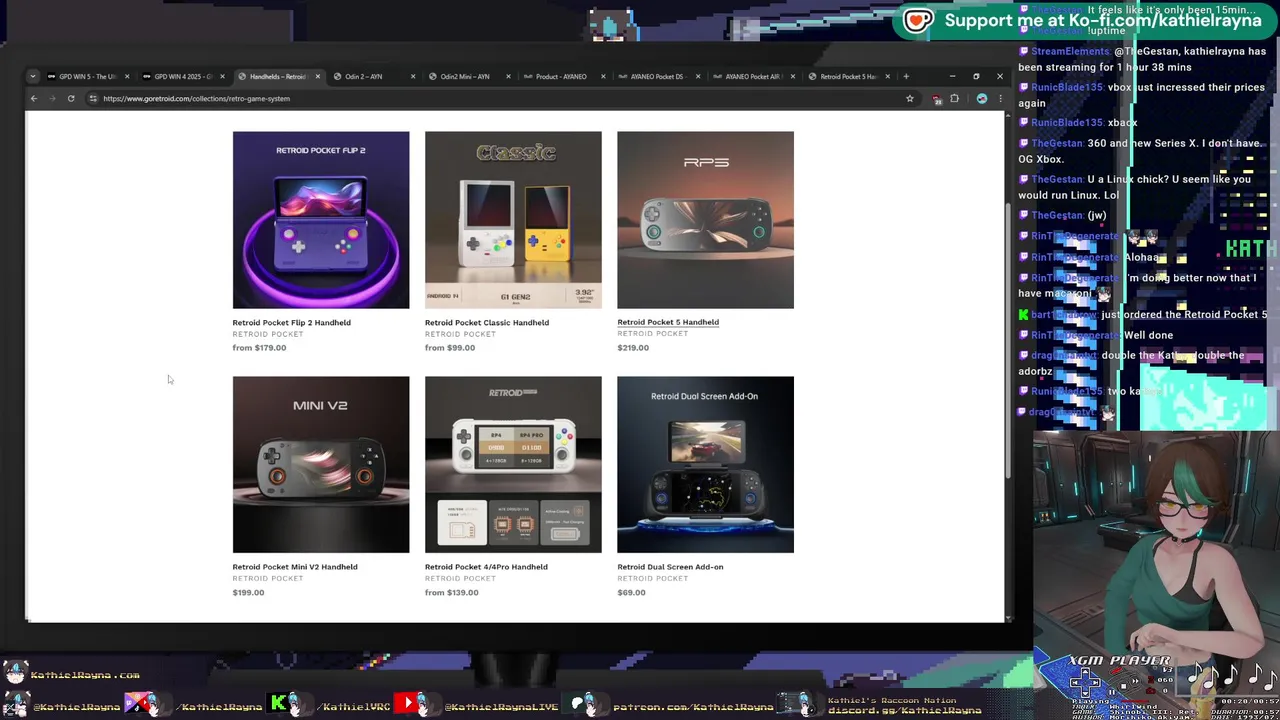This screenshot has width=1280, height=720.
Task: Click the 'from $139.00' price text
Action: click(x=451, y=592)
